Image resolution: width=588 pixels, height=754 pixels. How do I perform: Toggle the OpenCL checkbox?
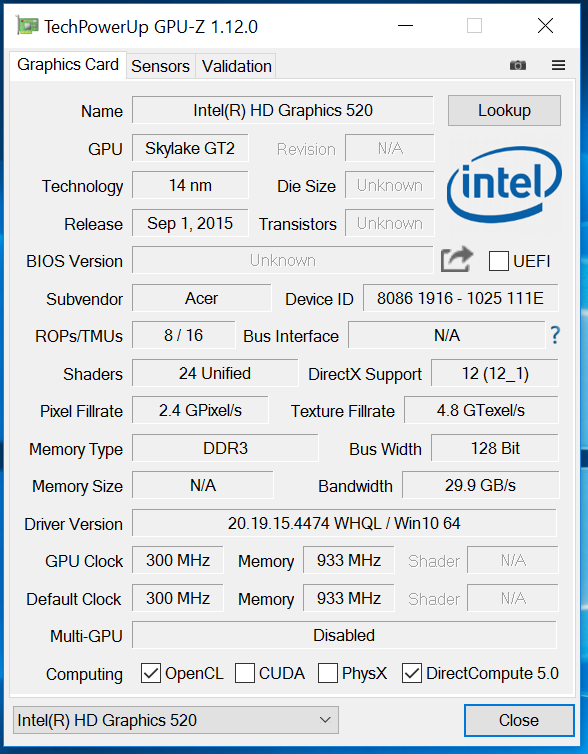[x=151, y=673]
